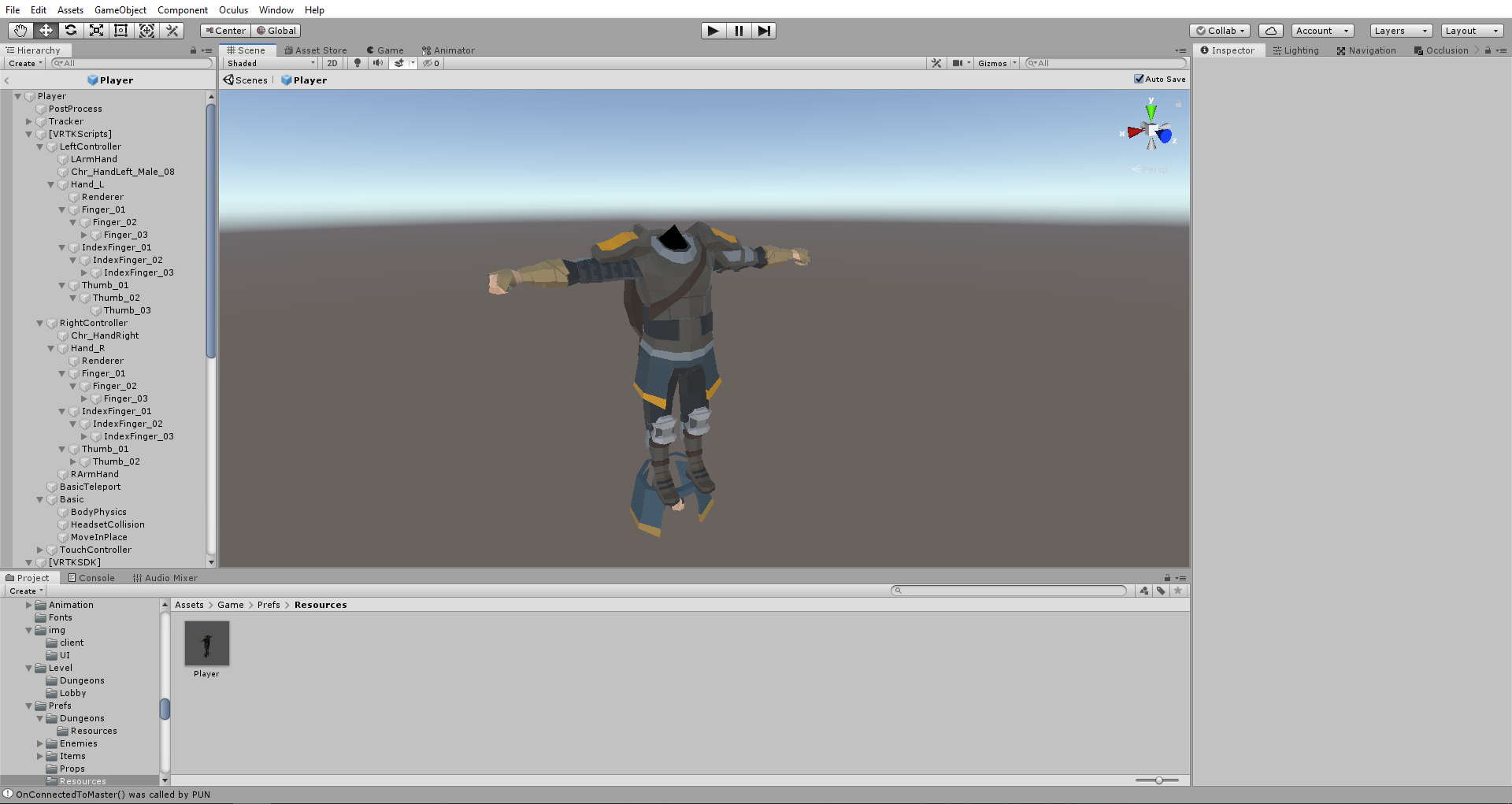Select the Rotate tool

71,31
